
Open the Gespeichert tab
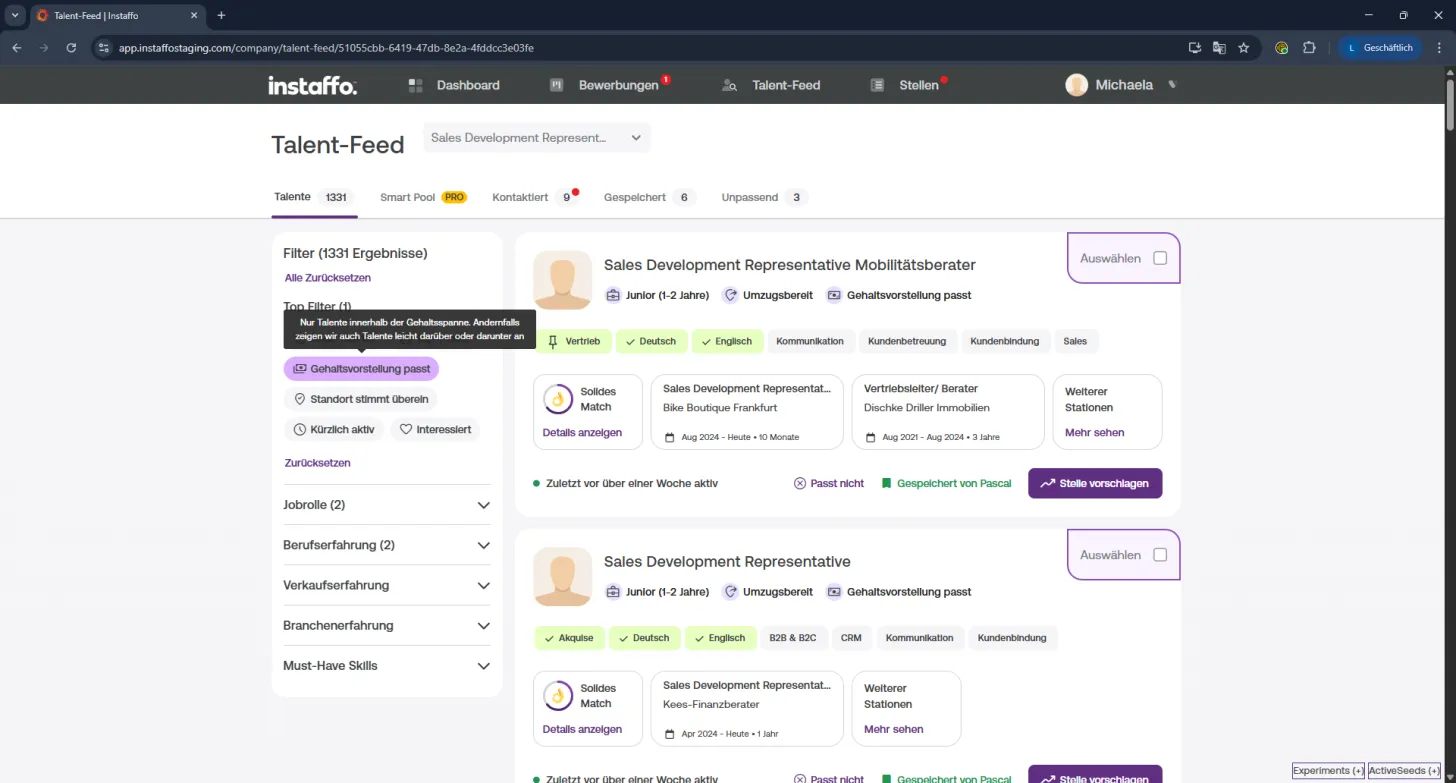(x=650, y=197)
